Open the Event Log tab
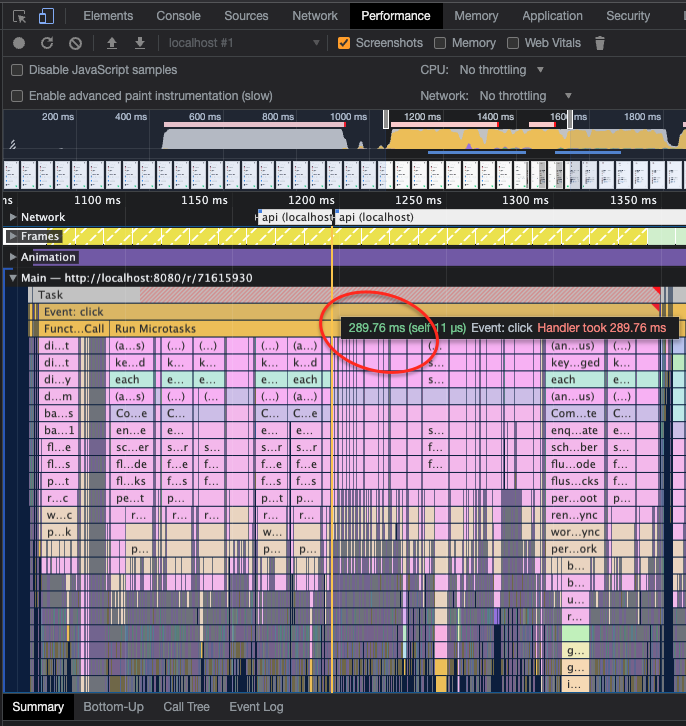This screenshot has height=726, width=686. pos(256,707)
